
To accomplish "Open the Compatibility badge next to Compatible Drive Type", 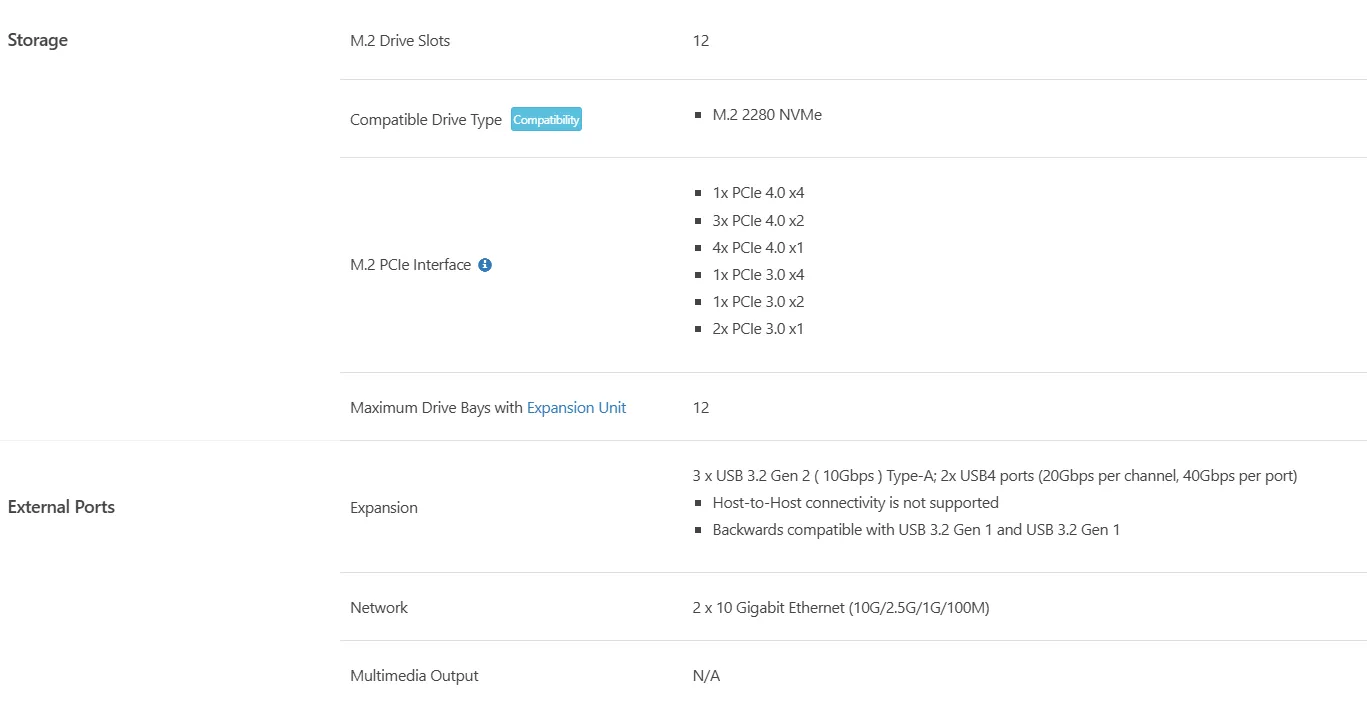I will pos(546,119).
